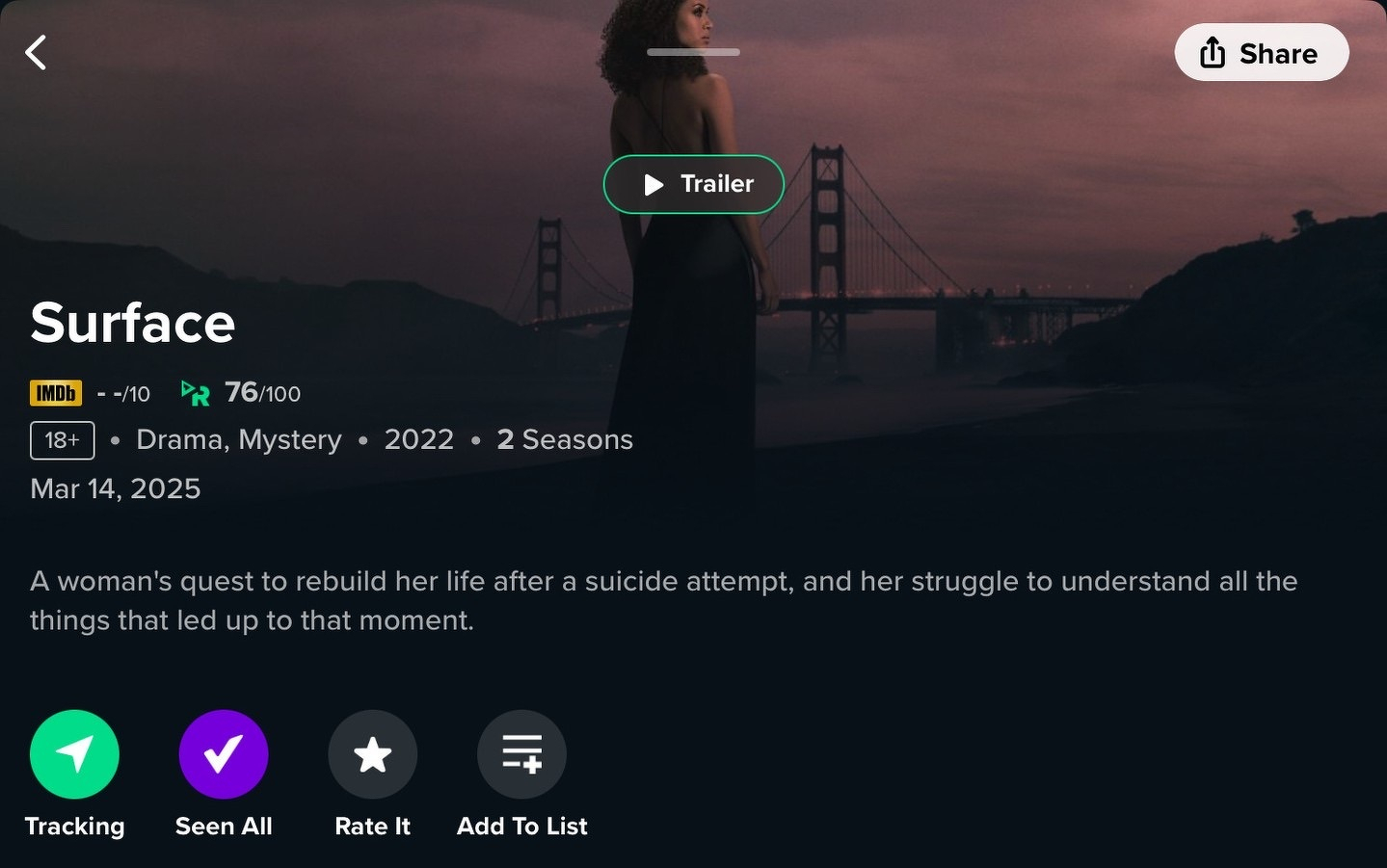Image resolution: width=1387 pixels, height=868 pixels.
Task: Click the 76/100 rating score
Action: point(262,392)
